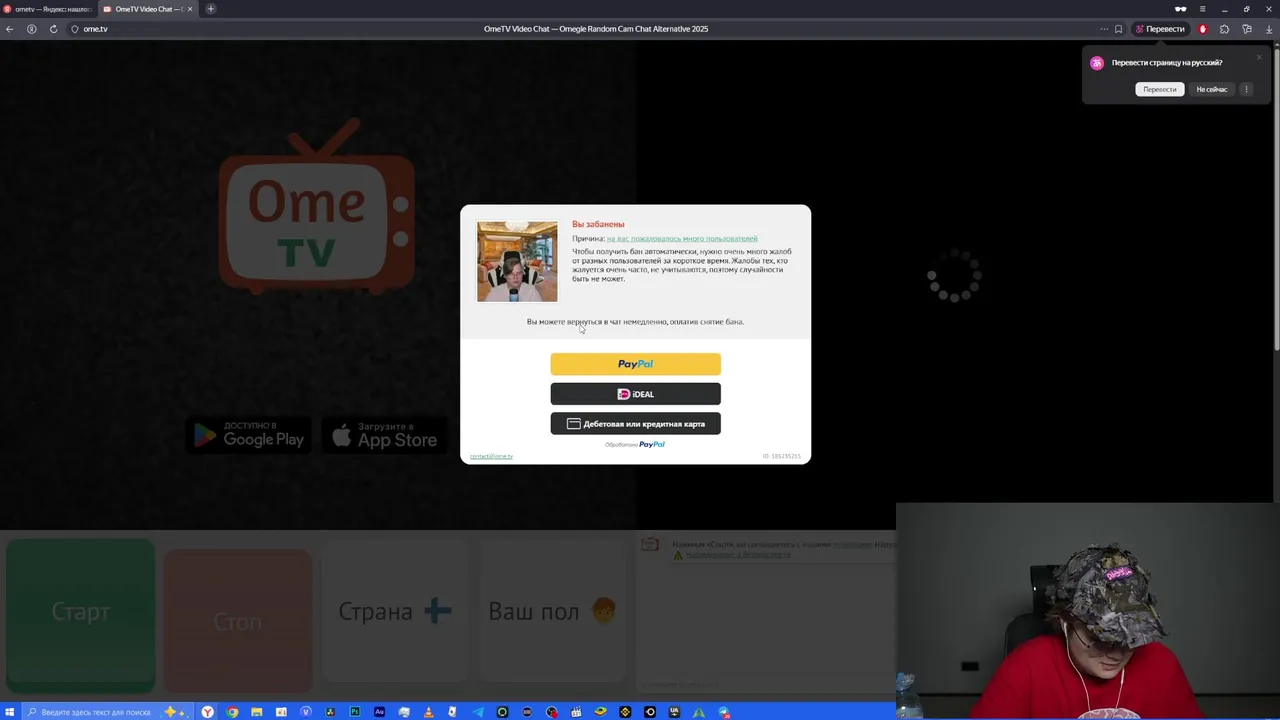This screenshot has height=720, width=1280.
Task: Launch Photoshop from the taskbar
Action: tap(355, 712)
